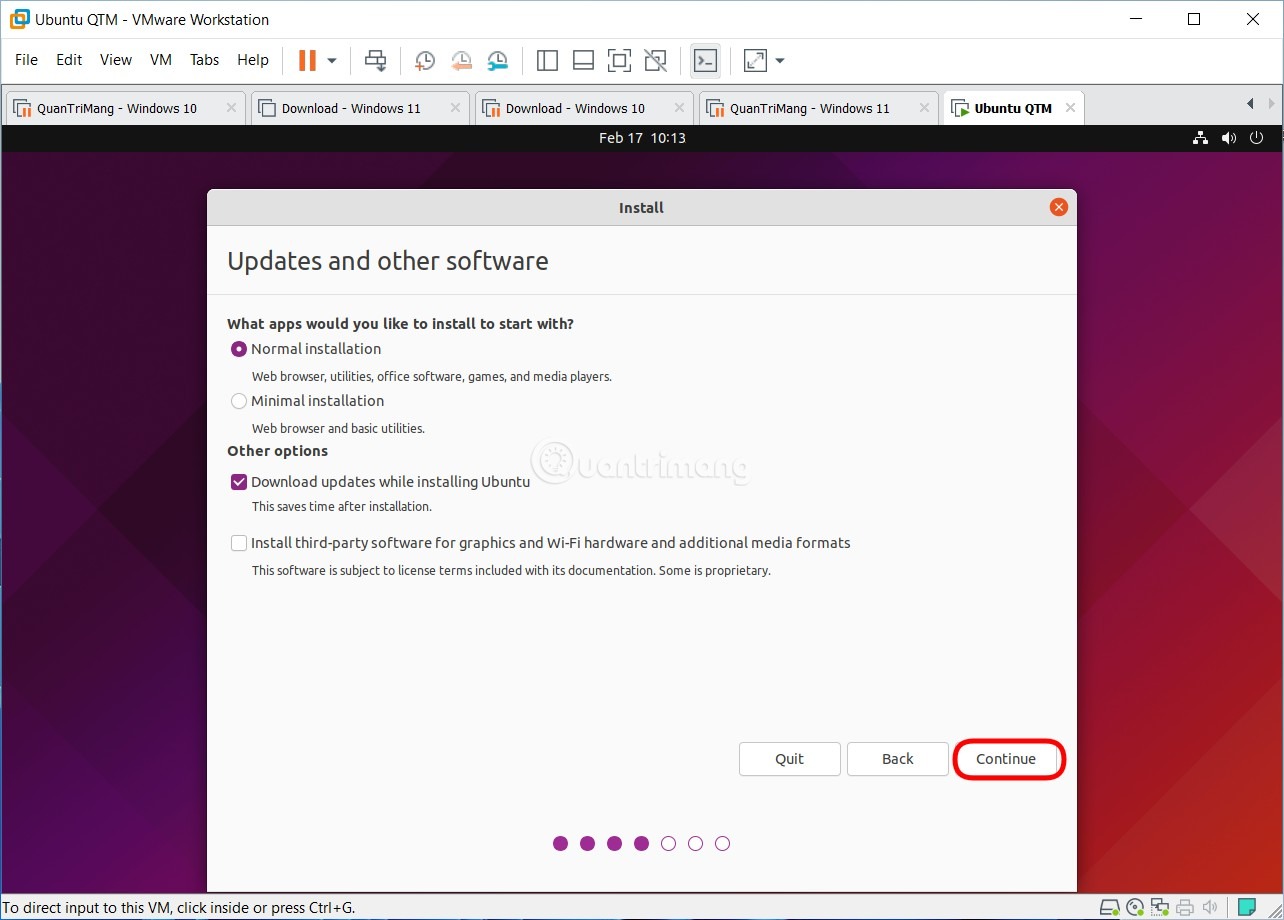Enter full screen mode icon
1284x920 pixels.
click(x=619, y=61)
